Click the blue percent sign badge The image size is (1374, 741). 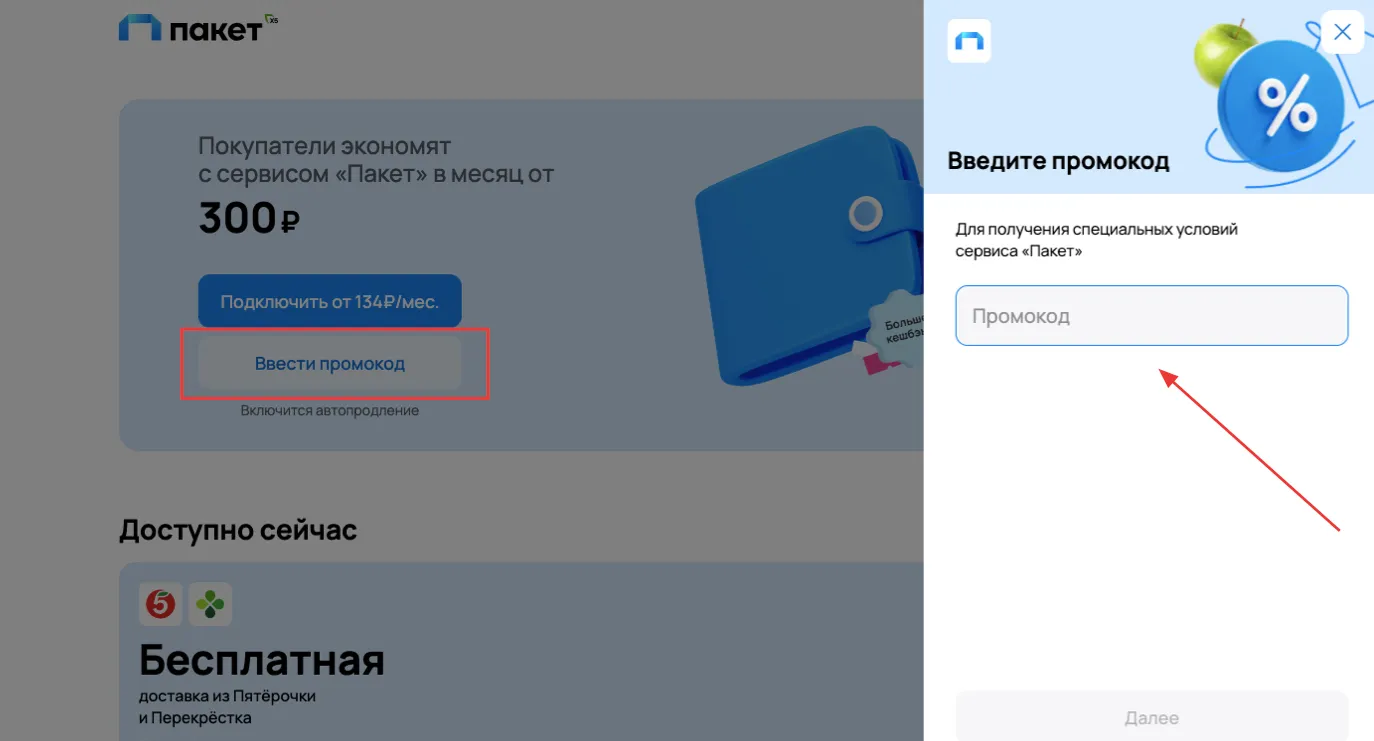[x=1280, y=108]
